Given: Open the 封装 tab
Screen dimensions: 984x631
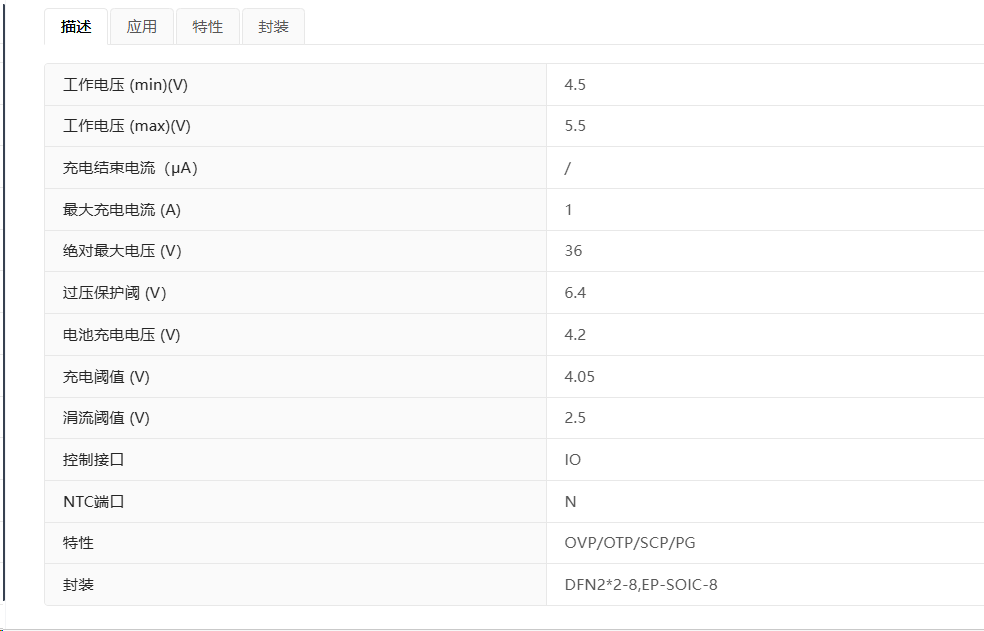Looking at the screenshot, I should tap(274, 26).
